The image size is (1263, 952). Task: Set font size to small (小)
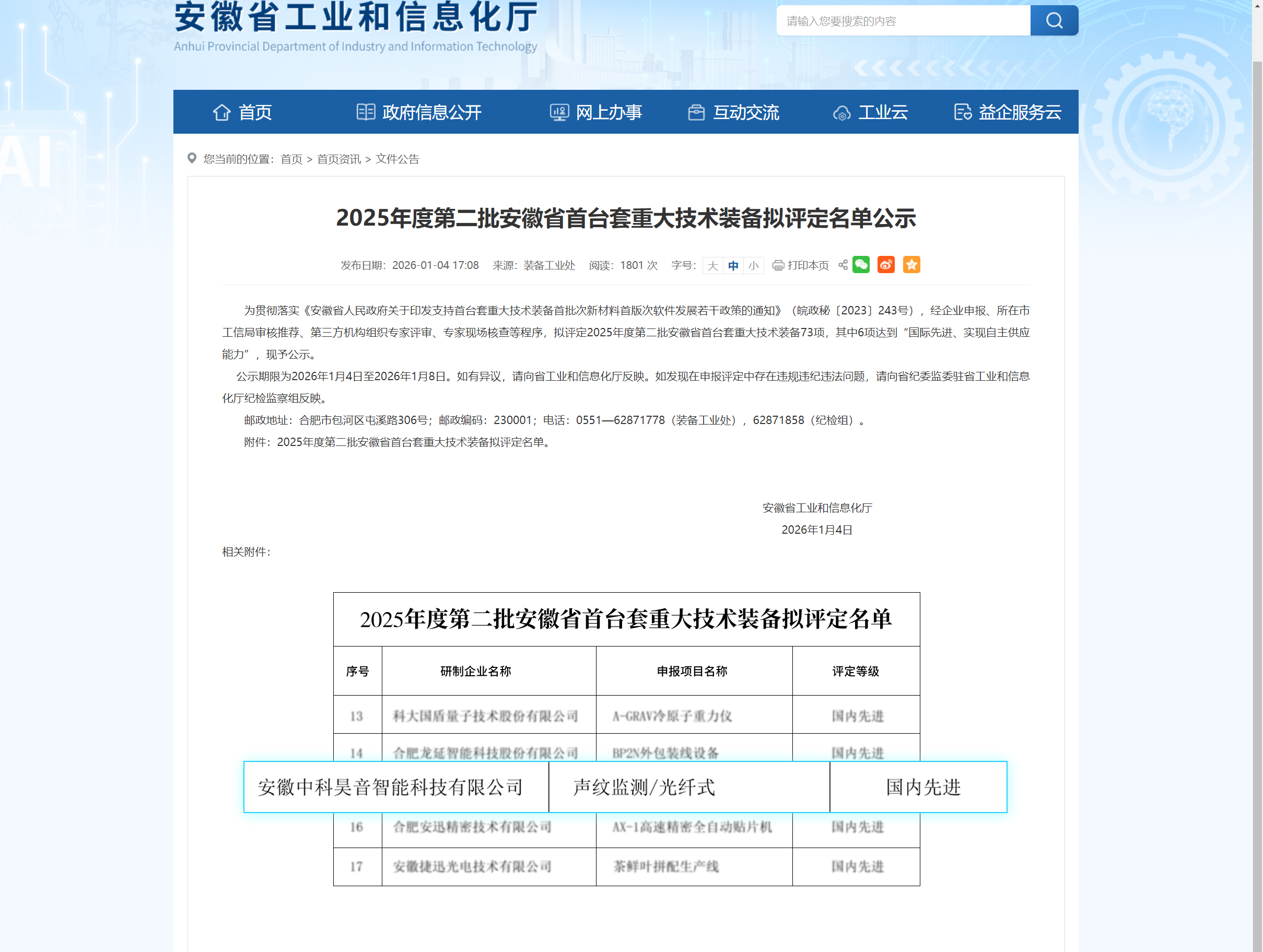754,265
